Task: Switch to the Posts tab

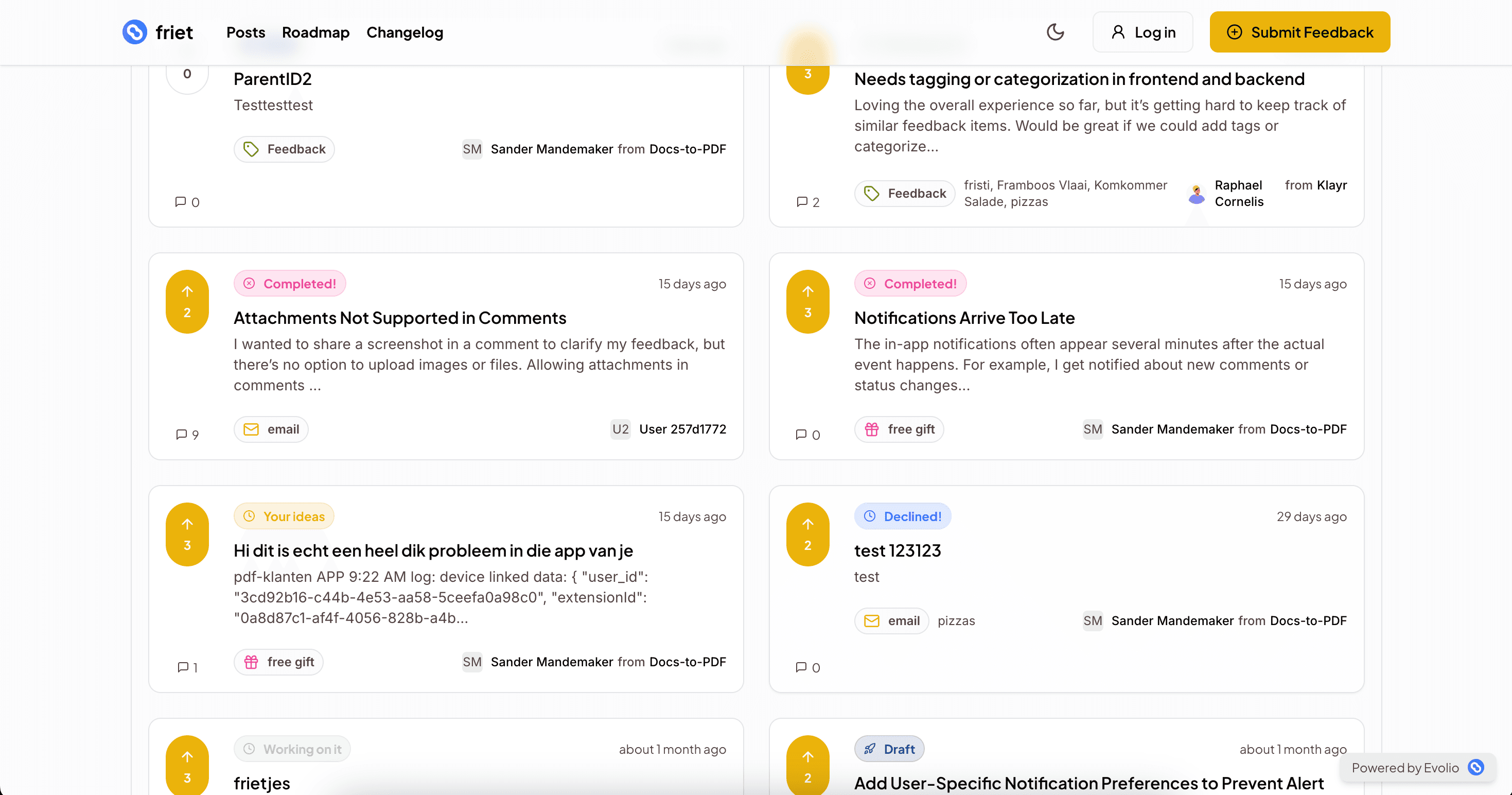Action: [245, 32]
